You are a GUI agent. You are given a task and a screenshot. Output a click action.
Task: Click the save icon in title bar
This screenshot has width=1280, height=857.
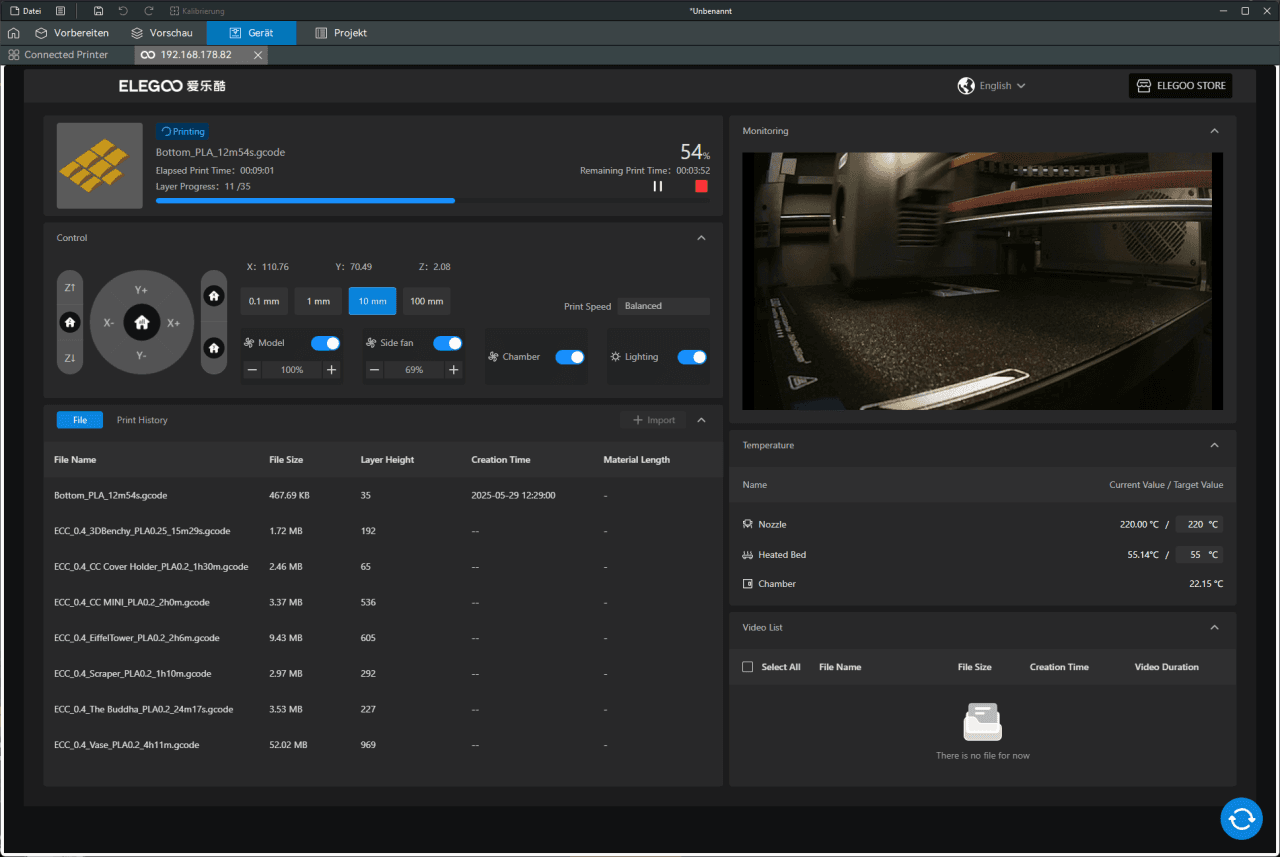[98, 11]
